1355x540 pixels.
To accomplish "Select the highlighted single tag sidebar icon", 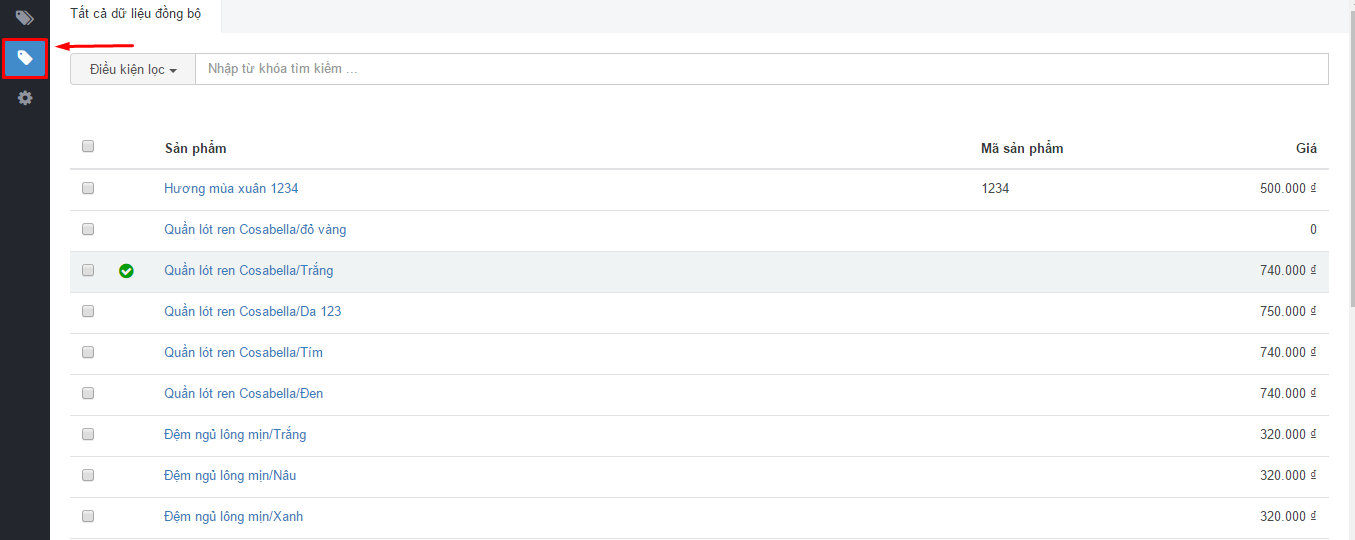I will 25,58.
